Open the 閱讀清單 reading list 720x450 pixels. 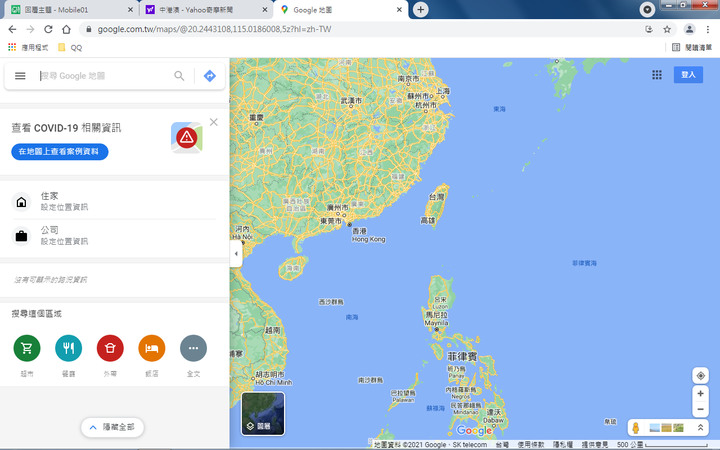pos(692,47)
